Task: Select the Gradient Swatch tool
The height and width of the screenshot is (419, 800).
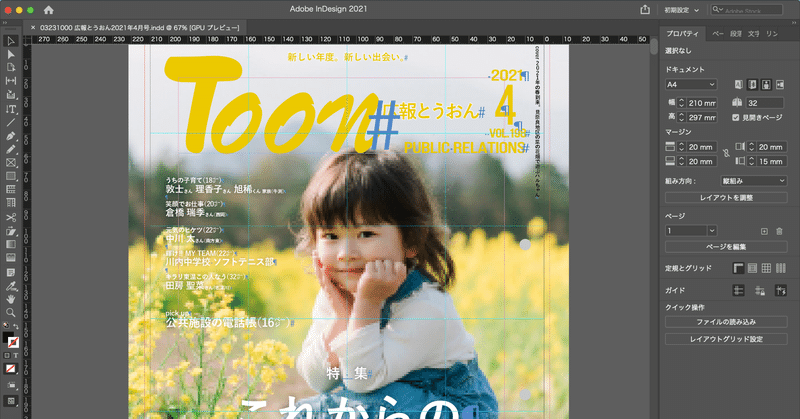Action: [11, 244]
